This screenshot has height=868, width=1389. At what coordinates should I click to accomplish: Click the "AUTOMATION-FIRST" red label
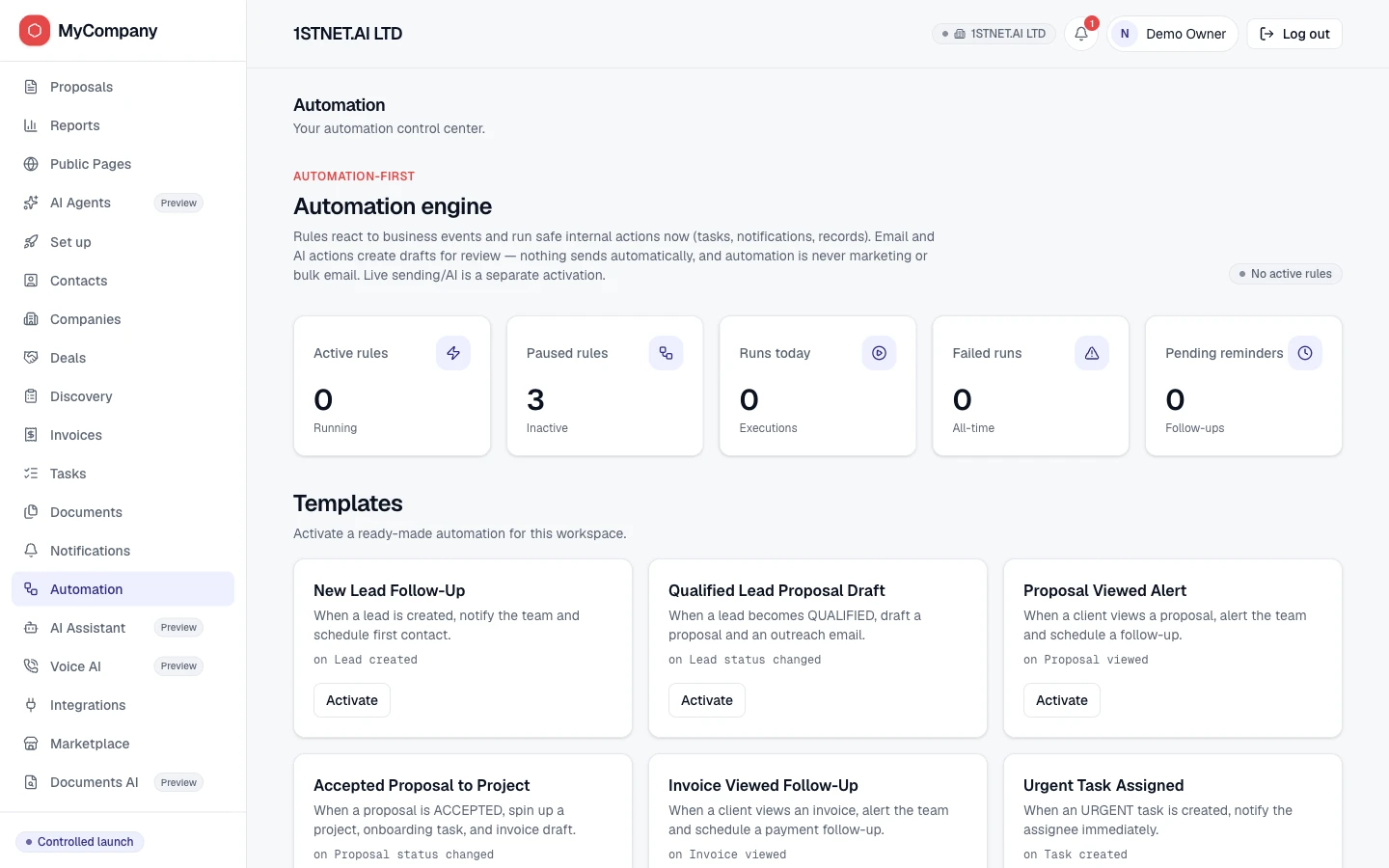pos(354,176)
